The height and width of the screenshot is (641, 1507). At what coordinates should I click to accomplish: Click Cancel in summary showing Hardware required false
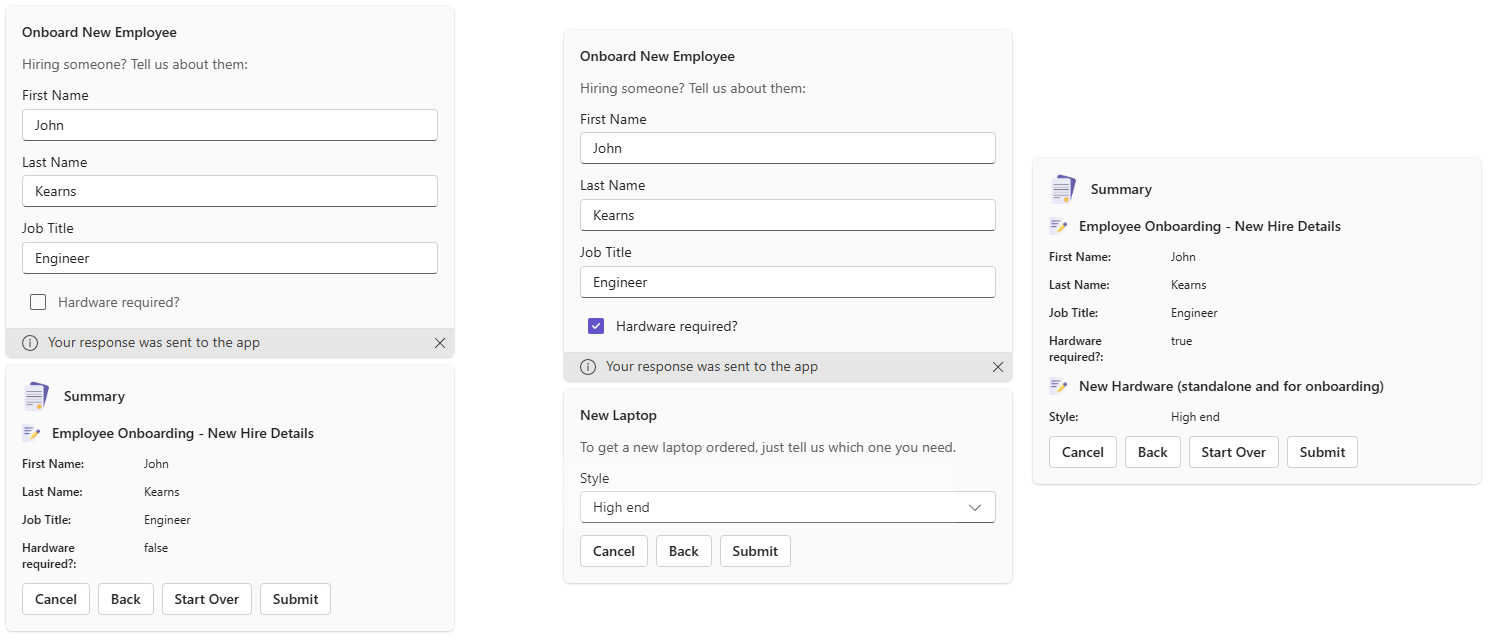56,599
